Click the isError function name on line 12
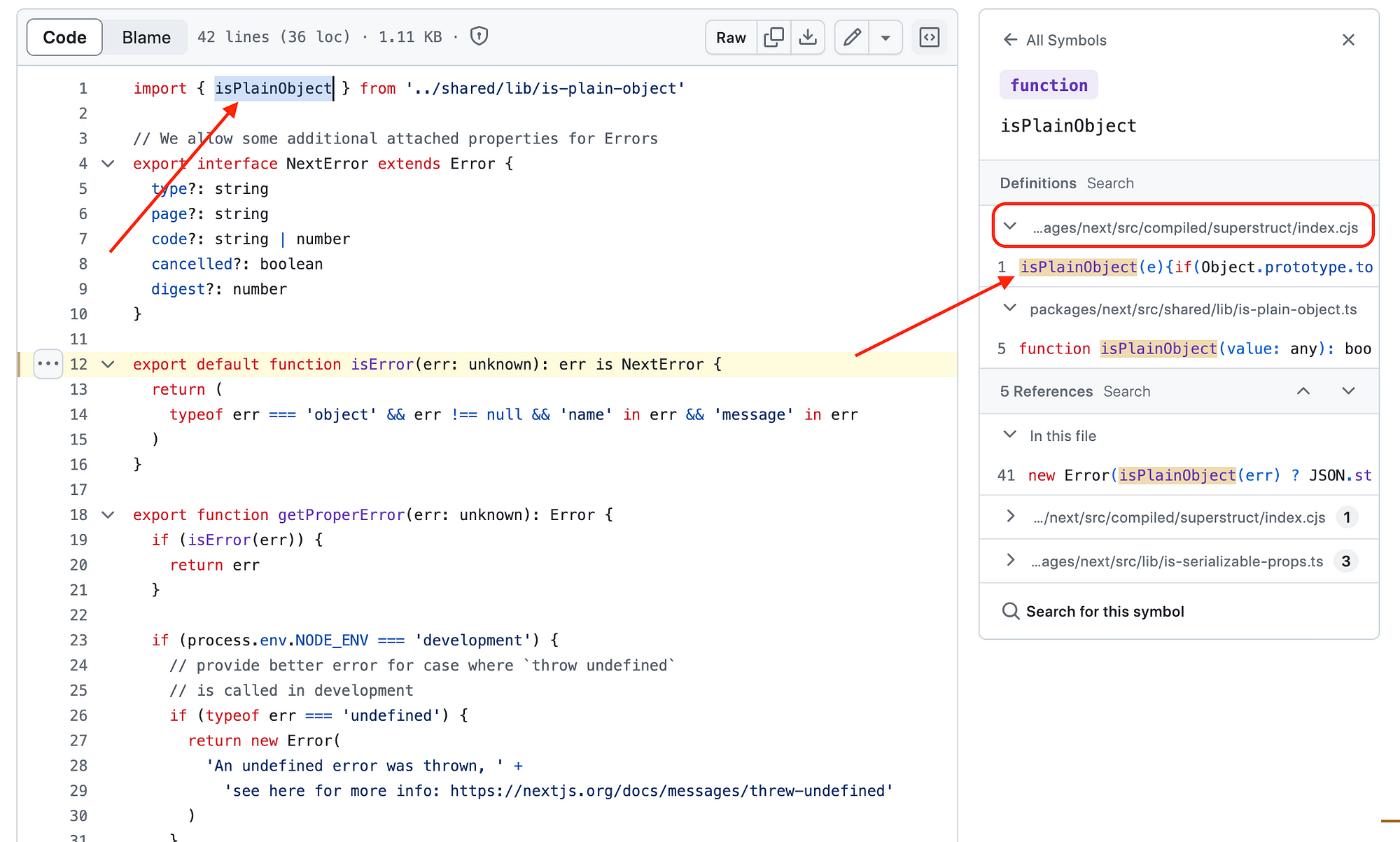The image size is (1400, 842). point(382,364)
